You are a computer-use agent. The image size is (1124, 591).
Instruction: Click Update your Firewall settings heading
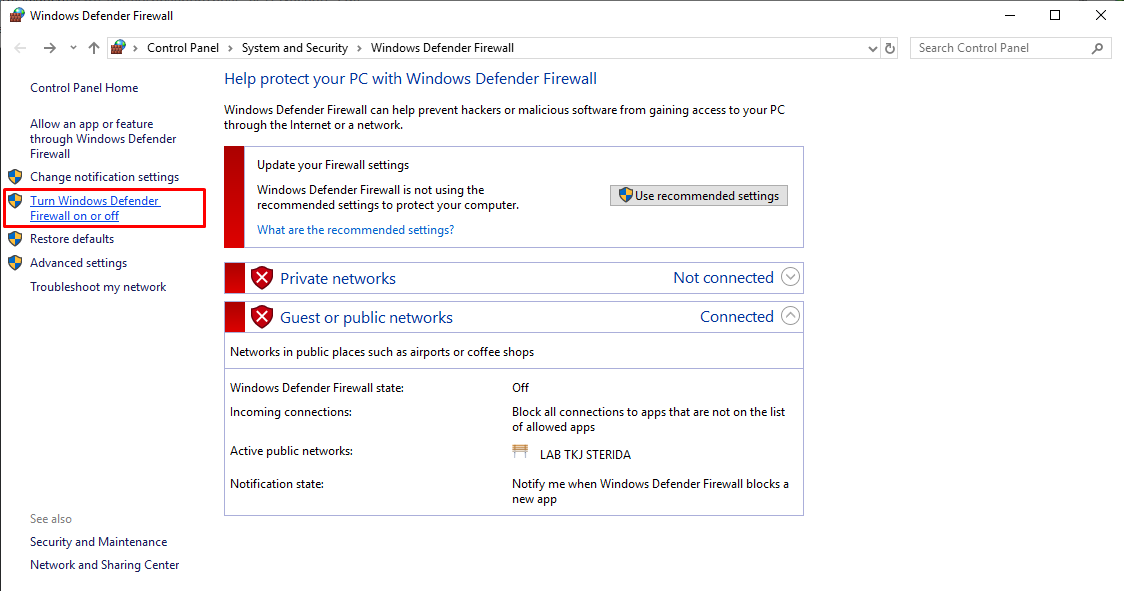tap(333, 164)
